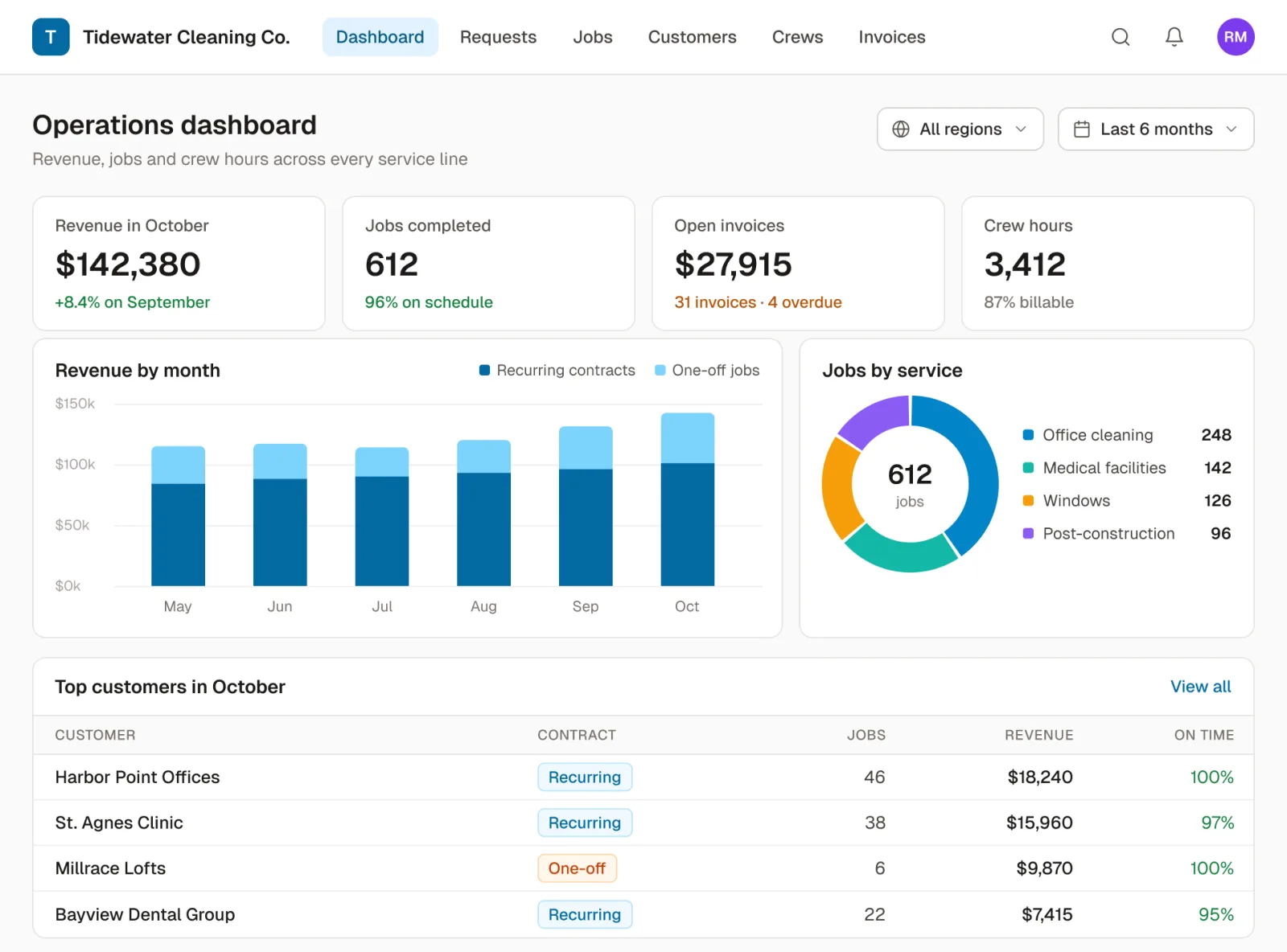The width and height of the screenshot is (1287, 952).
Task: Open the RM user avatar menu
Action: (x=1236, y=37)
